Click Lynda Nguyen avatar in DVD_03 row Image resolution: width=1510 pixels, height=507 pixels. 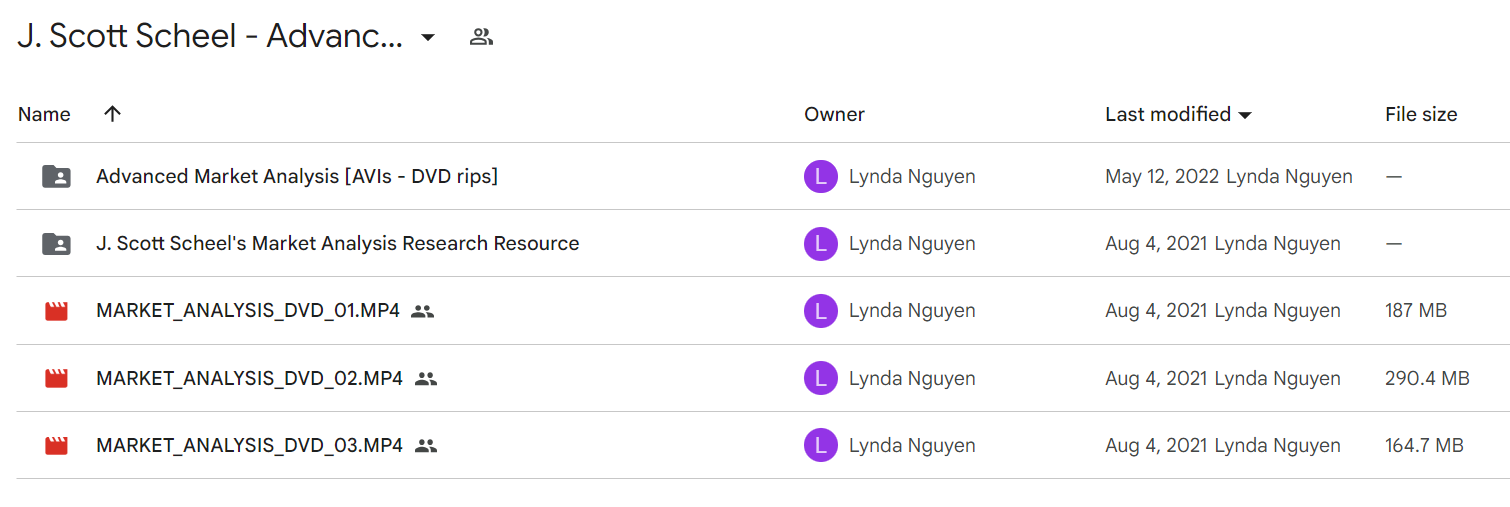click(820, 446)
